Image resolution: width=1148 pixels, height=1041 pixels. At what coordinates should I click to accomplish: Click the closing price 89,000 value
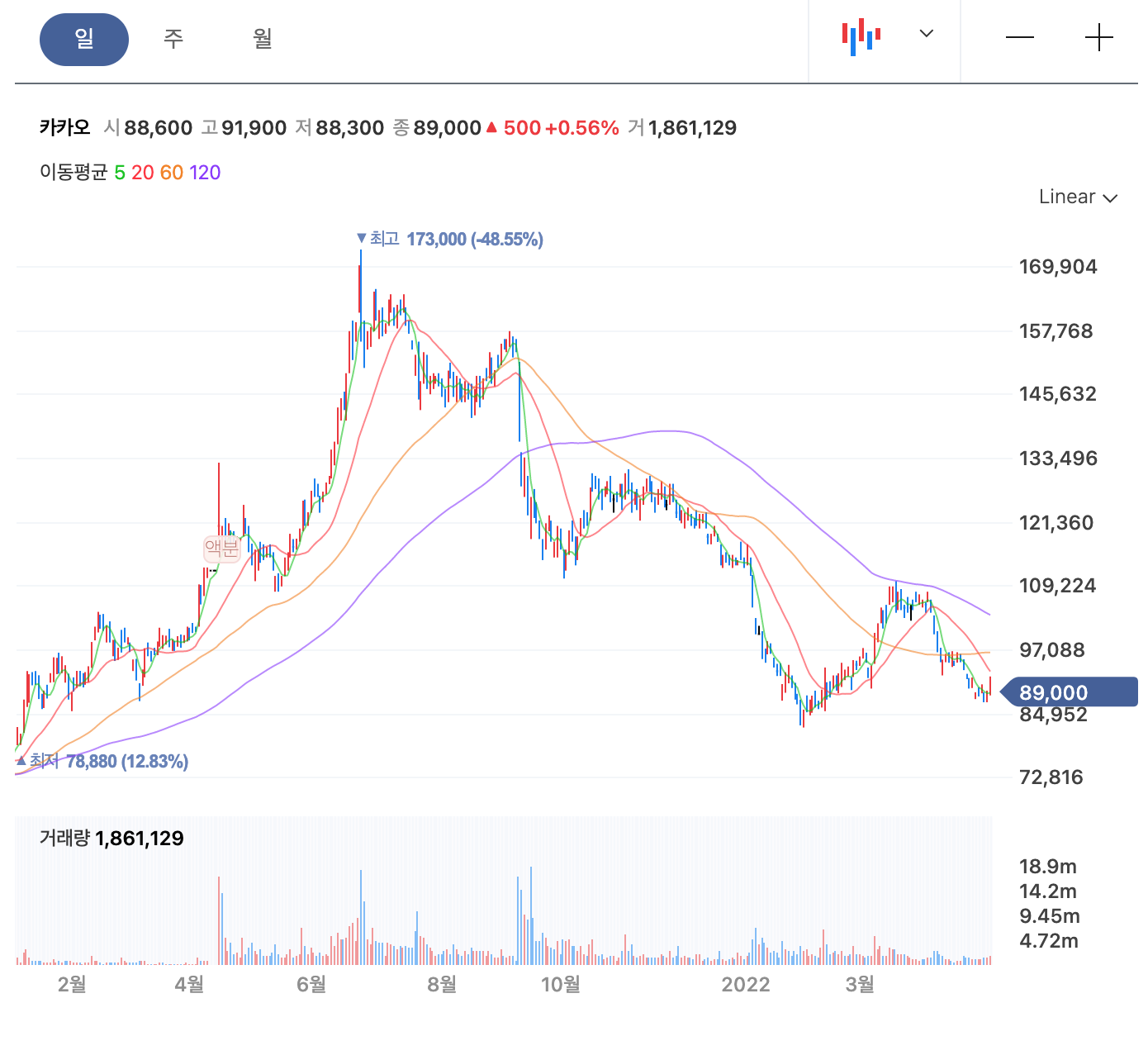pos(447,128)
